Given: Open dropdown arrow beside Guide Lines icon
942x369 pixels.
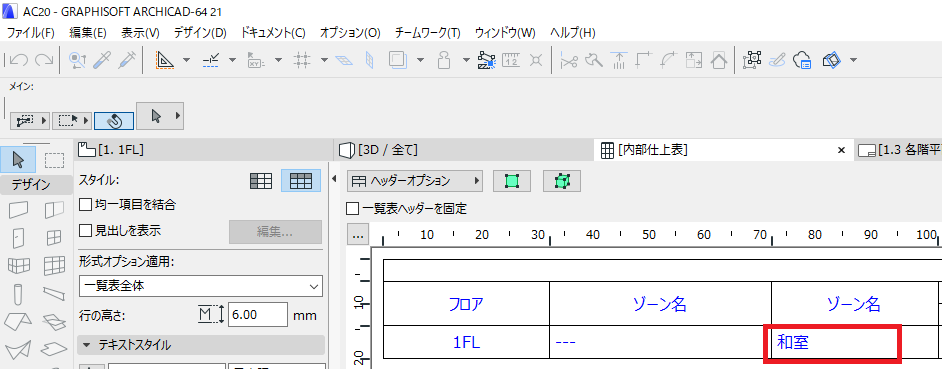Looking at the screenshot, I should click(186, 59).
